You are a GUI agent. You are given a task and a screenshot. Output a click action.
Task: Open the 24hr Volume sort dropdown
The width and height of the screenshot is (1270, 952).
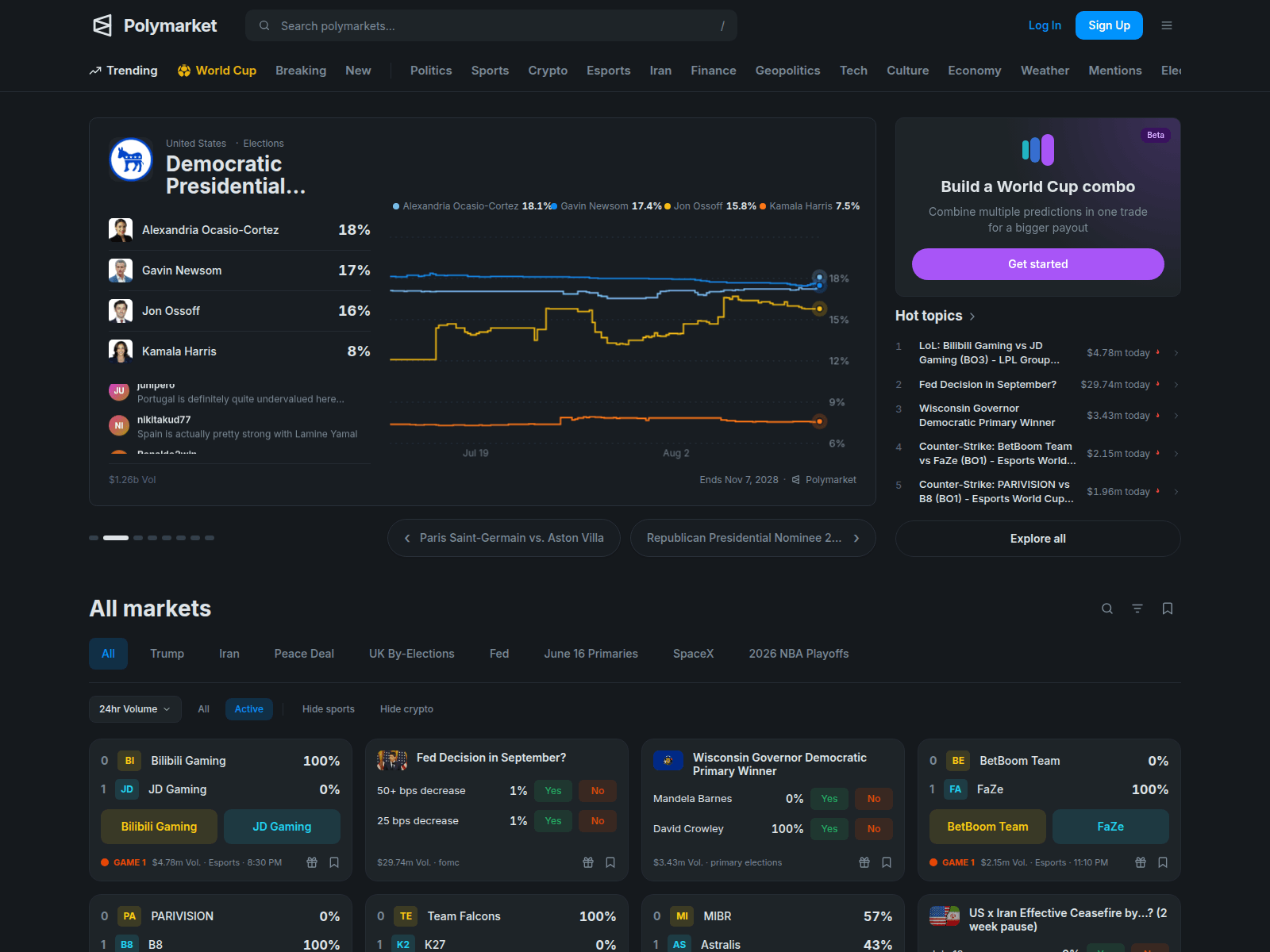pos(135,709)
